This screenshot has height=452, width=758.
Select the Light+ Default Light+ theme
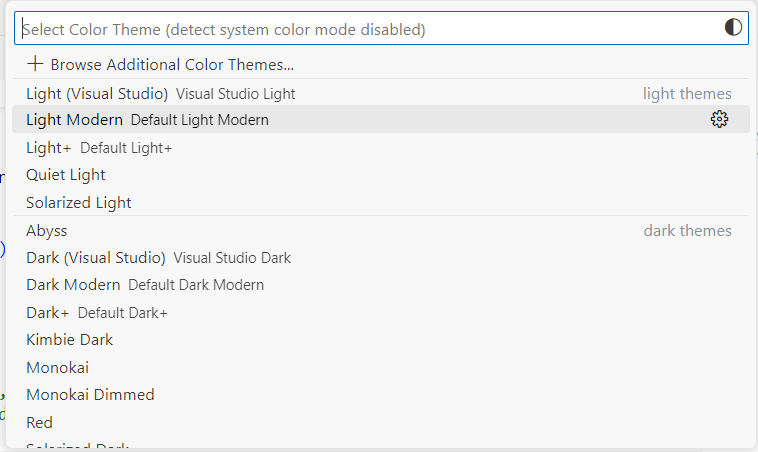point(381,147)
